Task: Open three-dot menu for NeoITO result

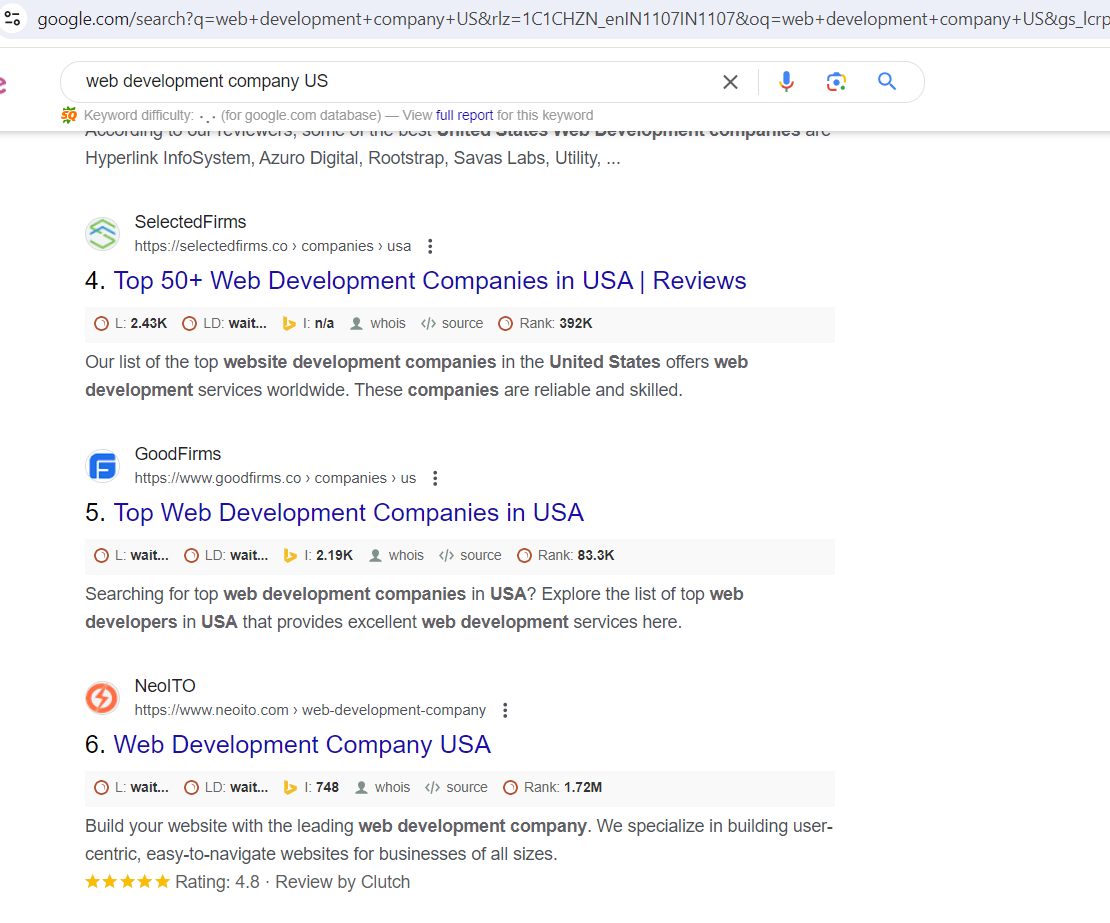Action: point(505,710)
